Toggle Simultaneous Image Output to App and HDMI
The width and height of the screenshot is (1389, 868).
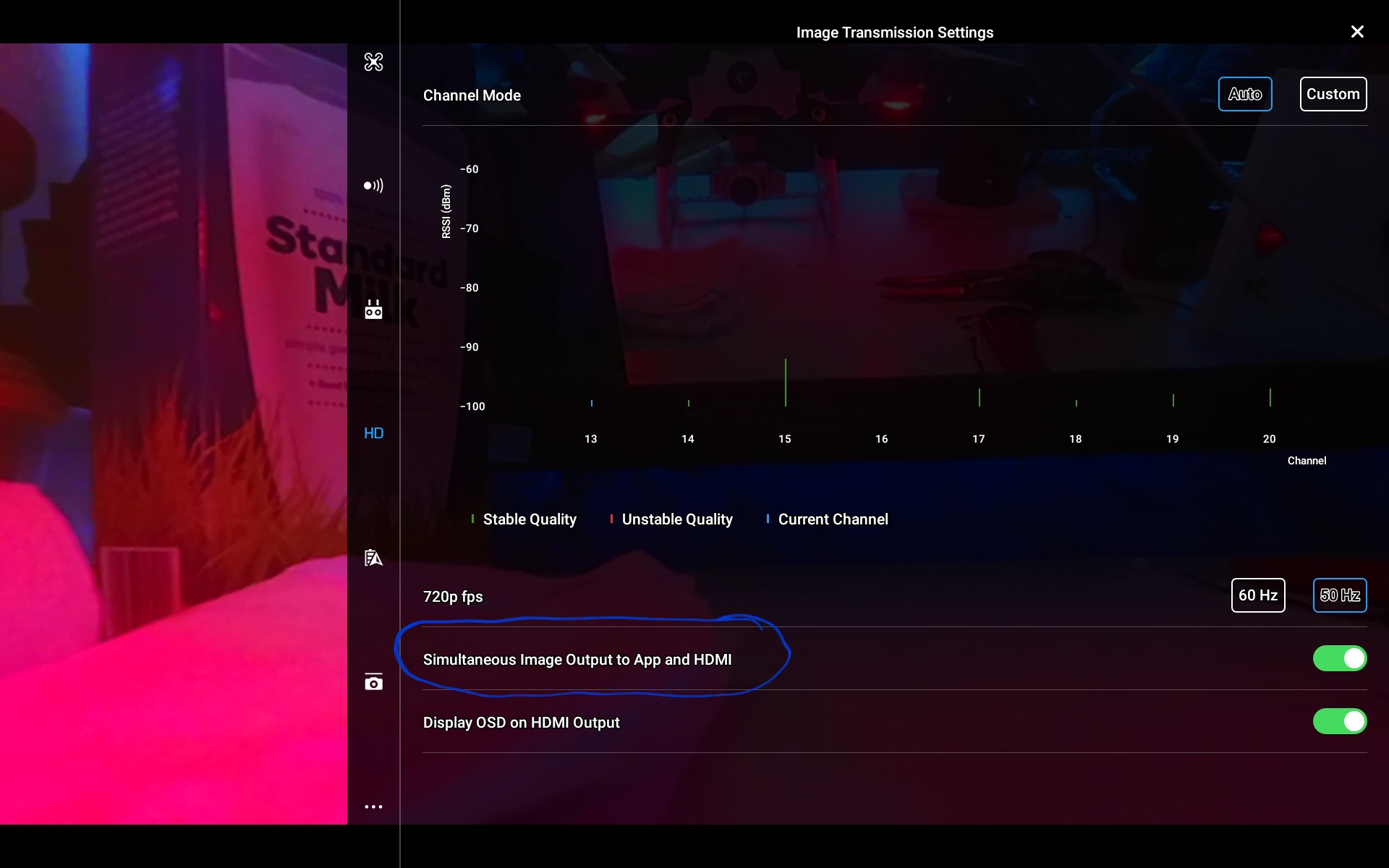(1340, 658)
